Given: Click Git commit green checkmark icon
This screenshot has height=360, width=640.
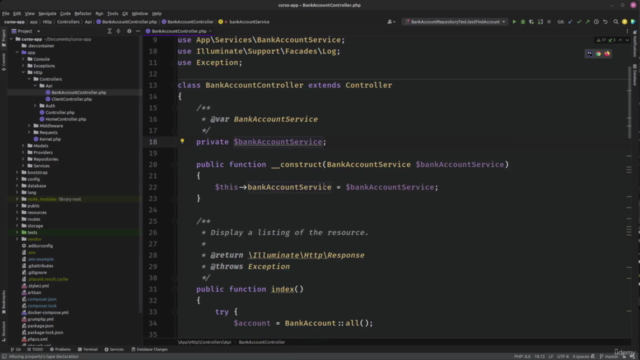Looking at the screenshot, I should click(x=579, y=22).
